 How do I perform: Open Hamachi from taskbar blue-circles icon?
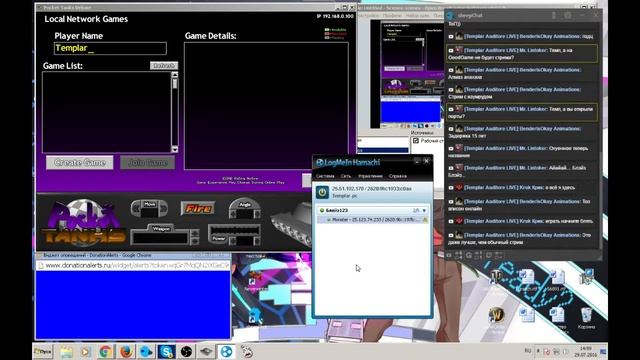point(226,351)
